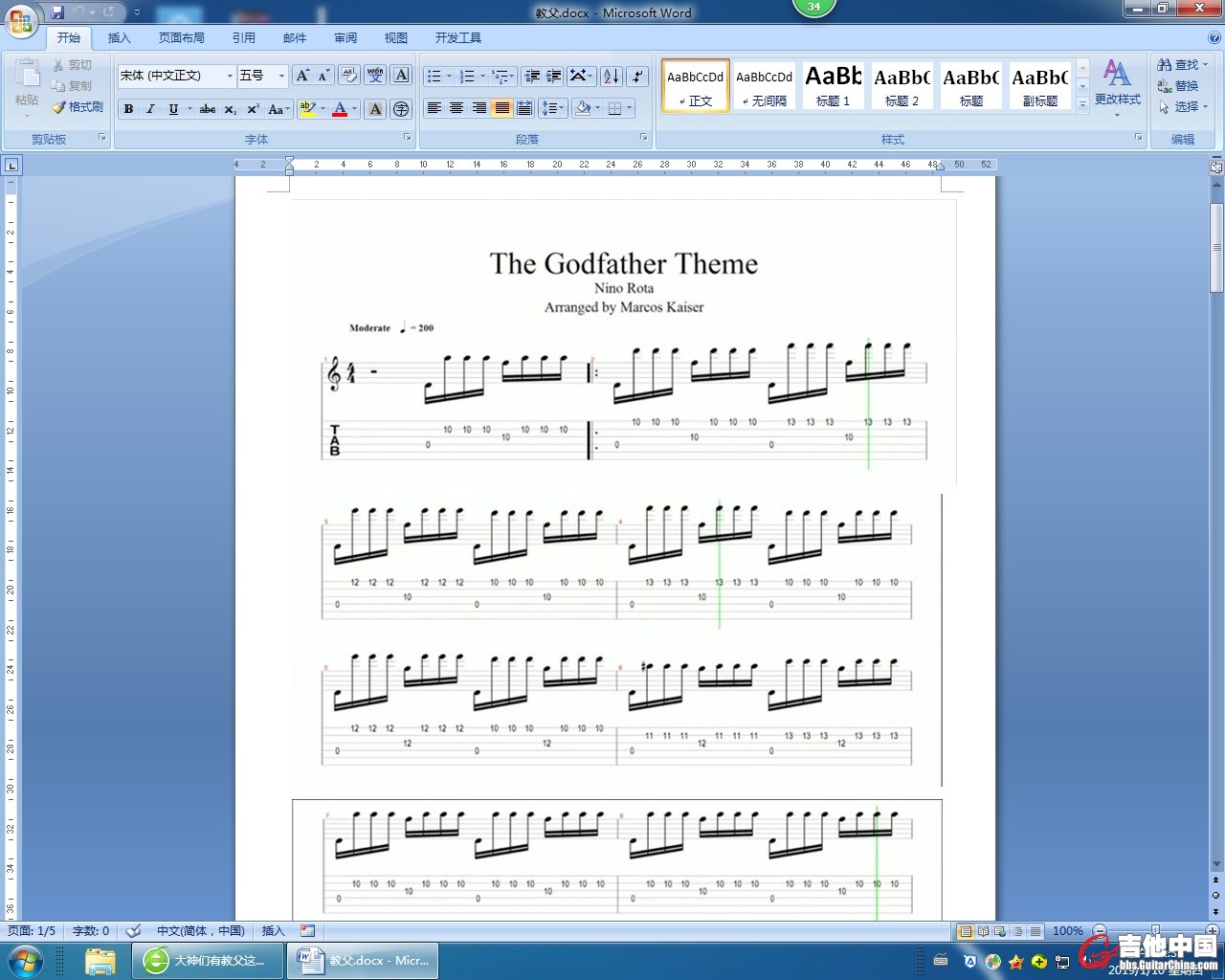Open Help question mark icon
This screenshot has height=980, width=1225.
click(1214, 38)
